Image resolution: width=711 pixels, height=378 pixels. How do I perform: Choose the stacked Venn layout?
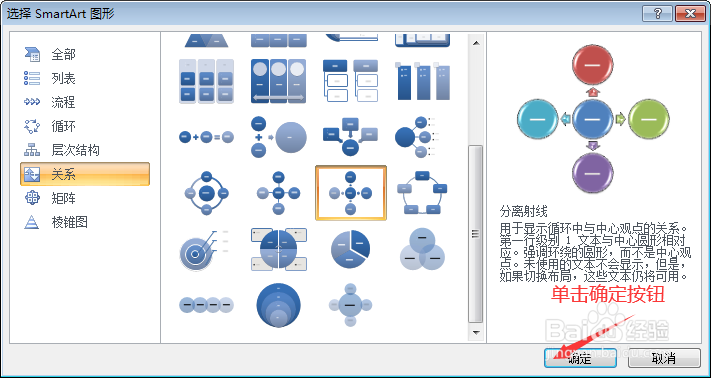pos(278,305)
